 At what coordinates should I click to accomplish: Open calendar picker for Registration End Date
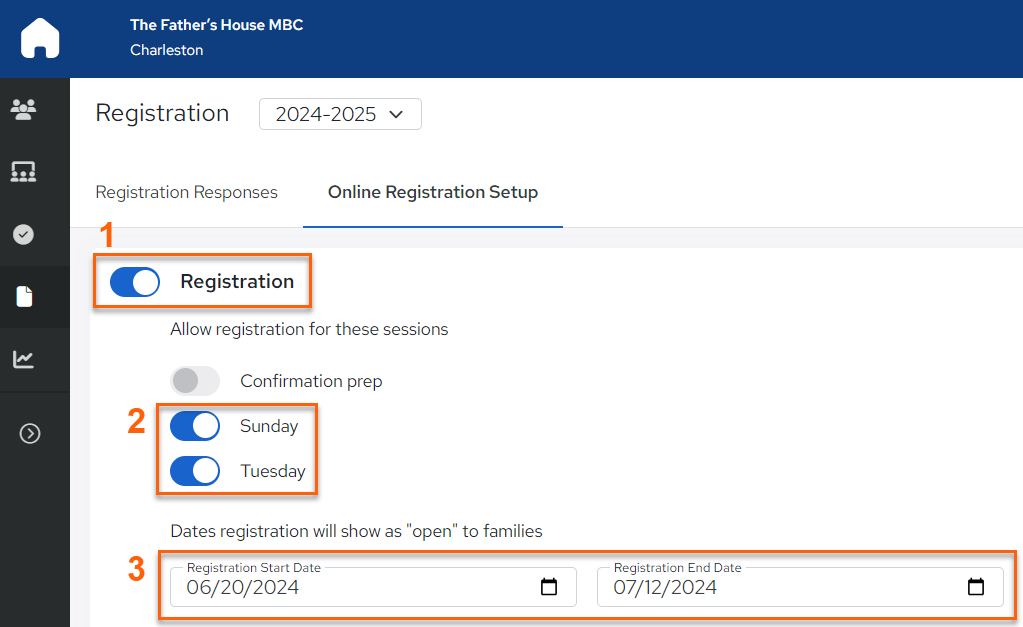tap(975, 587)
